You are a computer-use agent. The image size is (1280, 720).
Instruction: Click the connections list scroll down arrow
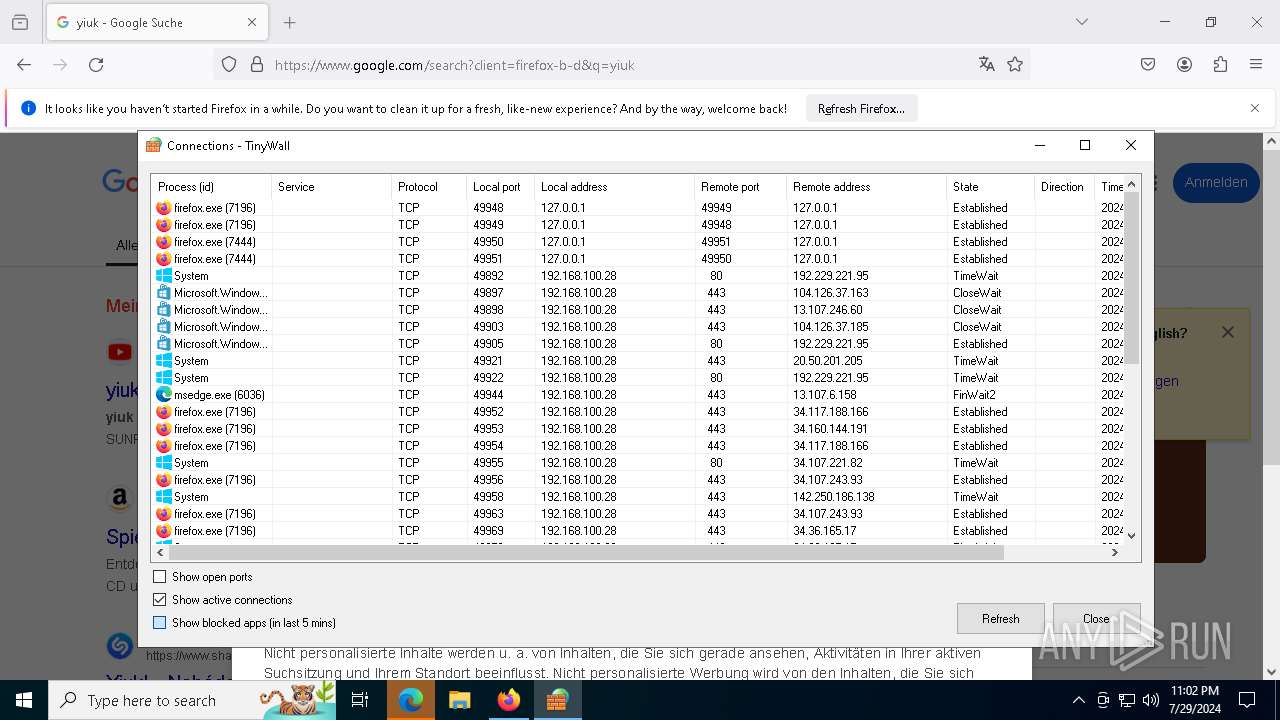pos(1132,536)
